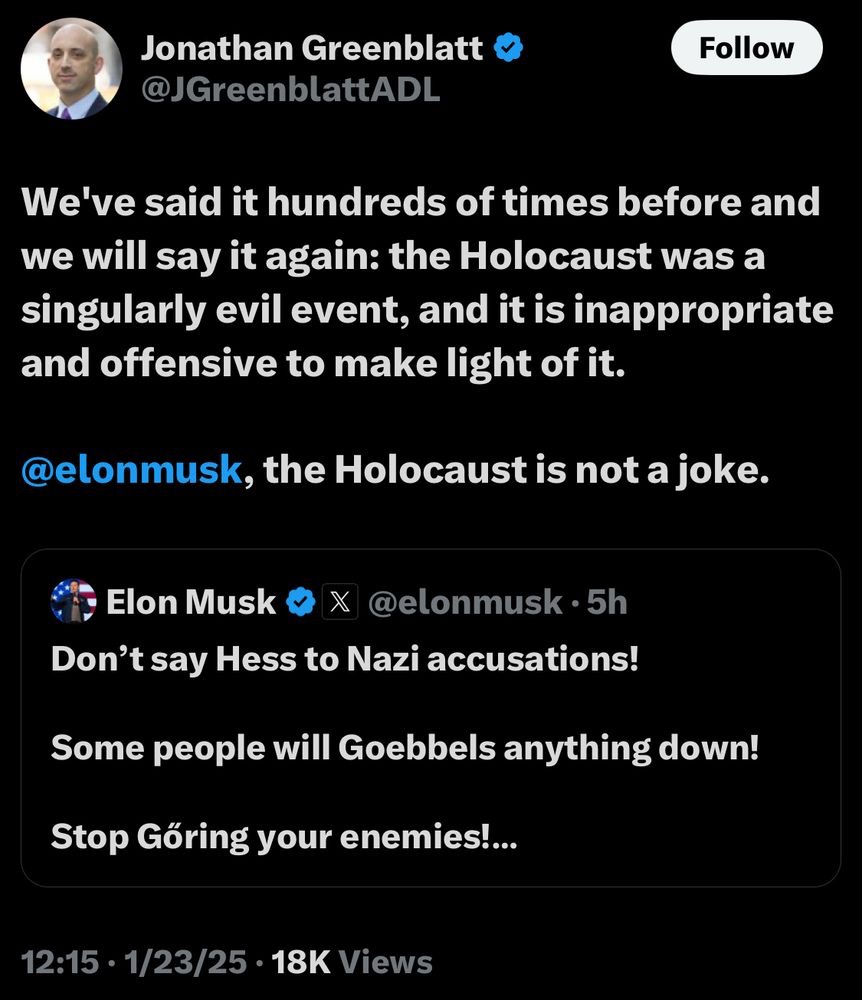
Task: Expand the truncated "Stop Göring your enemies!..." line
Action: pyautogui.click(x=284, y=834)
